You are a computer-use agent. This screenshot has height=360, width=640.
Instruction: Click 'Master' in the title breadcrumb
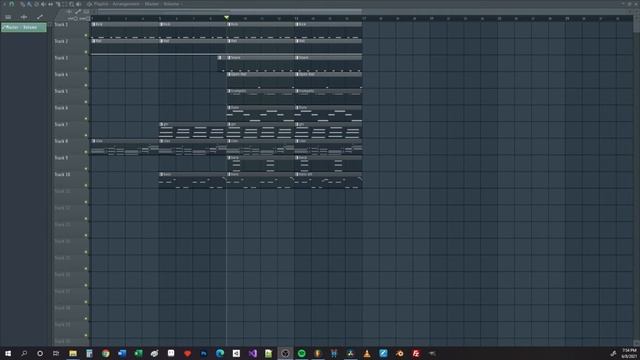click(x=152, y=4)
